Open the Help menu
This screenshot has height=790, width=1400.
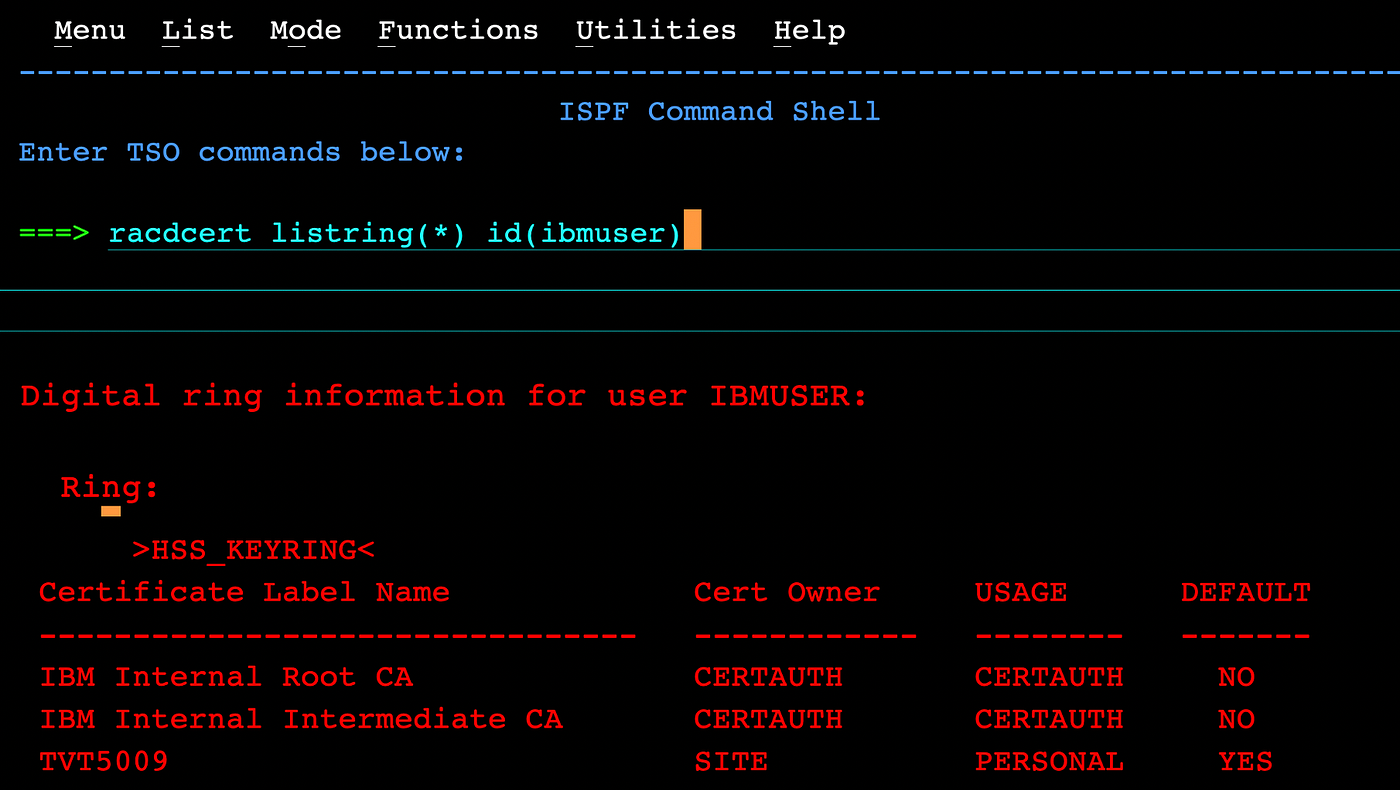click(809, 31)
